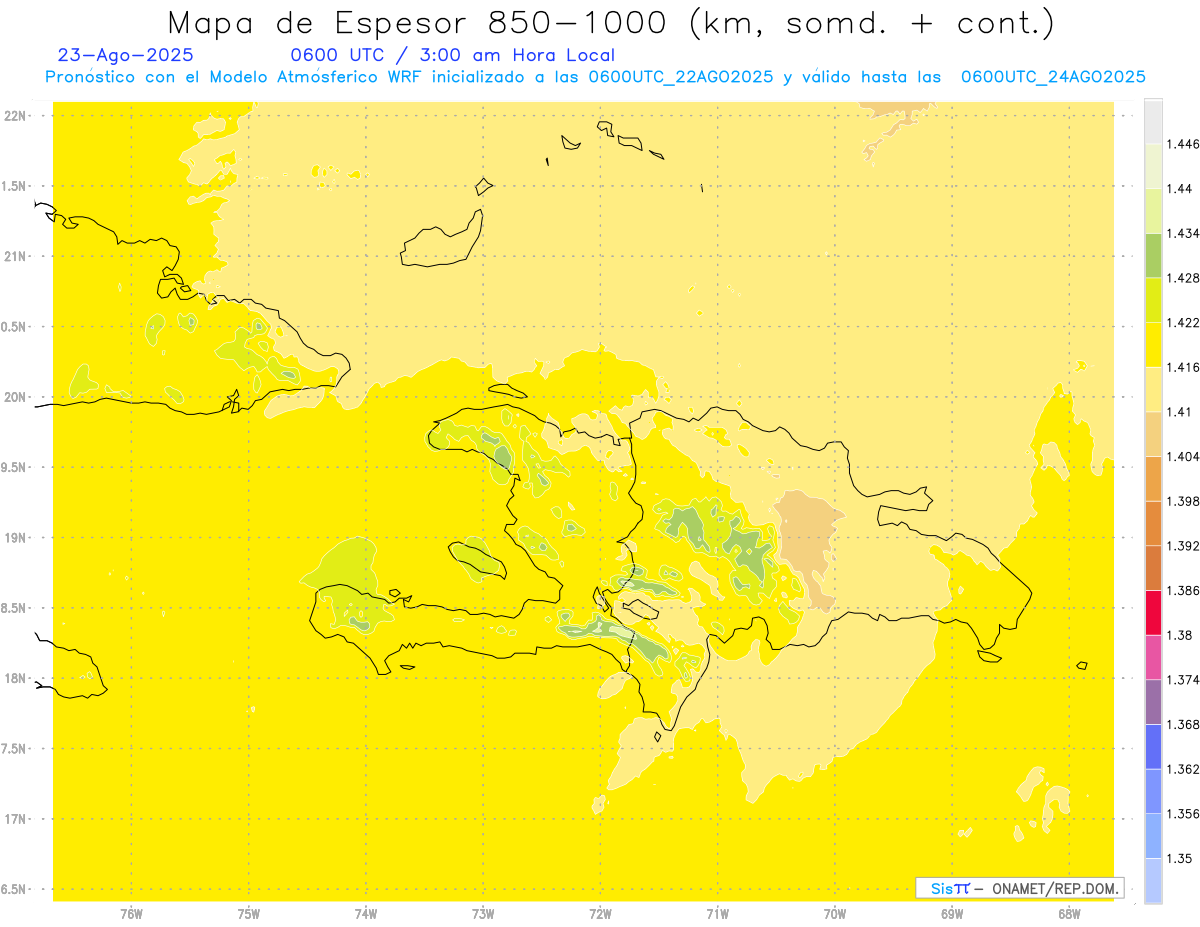This screenshot has height=927, width=1200.
Task: Click the purple legend band between 1.368 and 1.374
Action: [x=1153, y=702]
